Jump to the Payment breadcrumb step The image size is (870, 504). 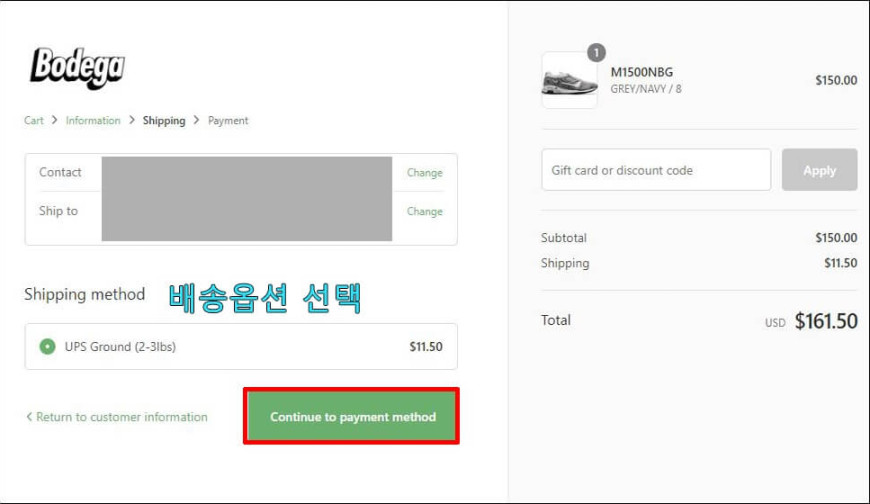coord(228,120)
